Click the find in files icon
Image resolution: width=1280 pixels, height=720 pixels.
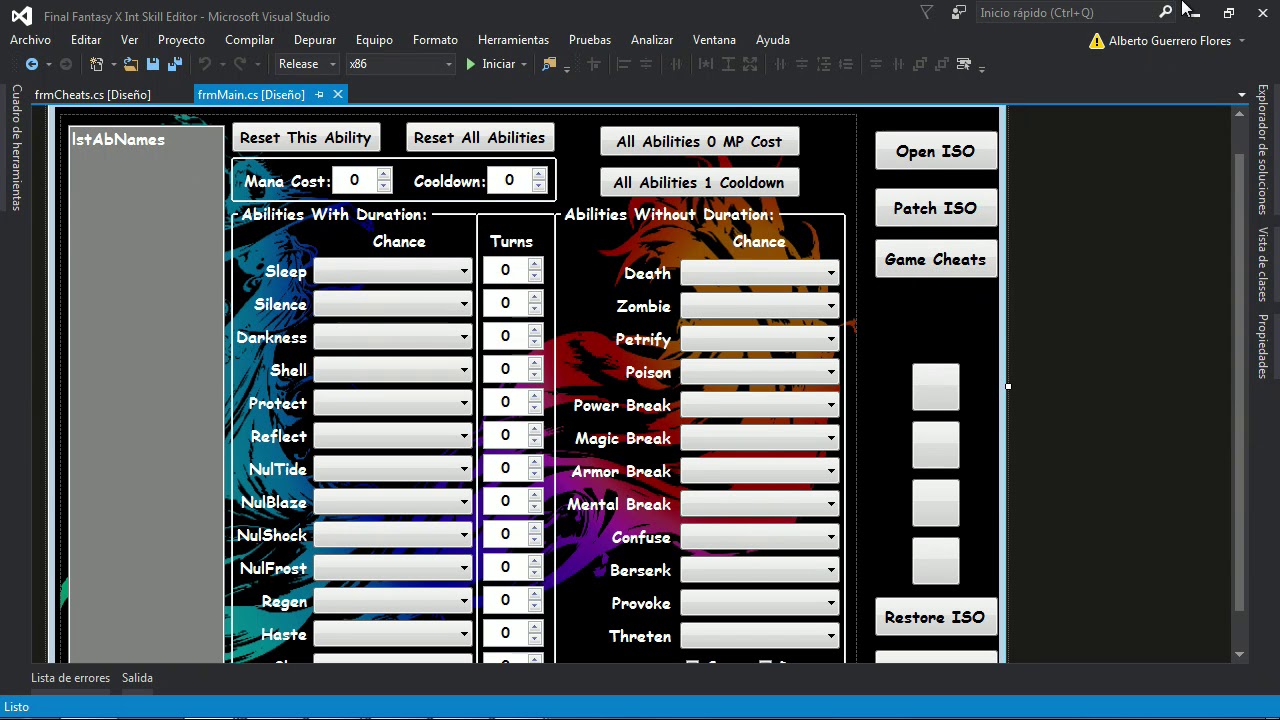coord(549,64)
